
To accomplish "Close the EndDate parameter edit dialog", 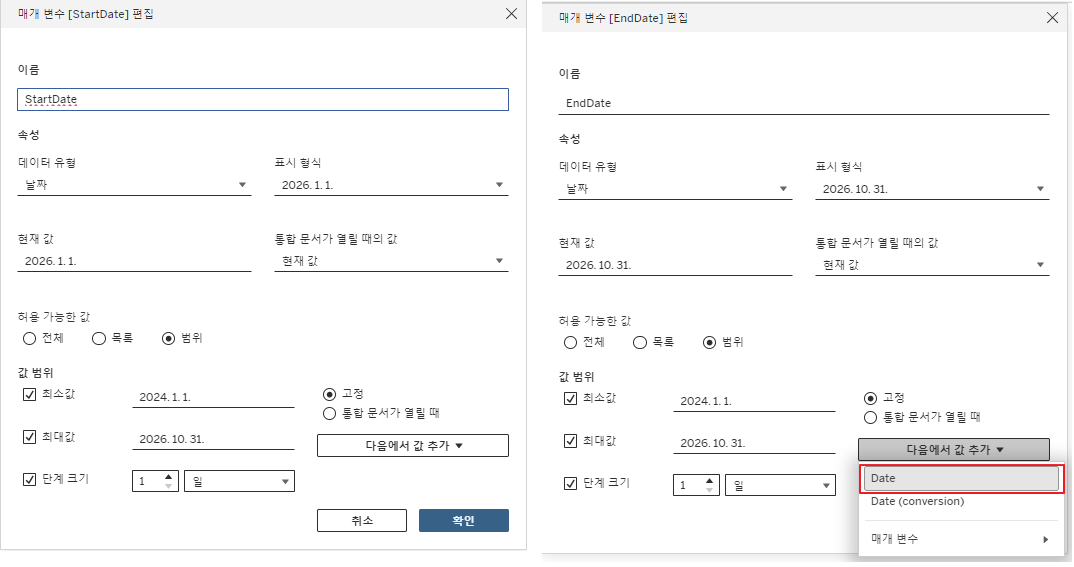I will 1052,18.
